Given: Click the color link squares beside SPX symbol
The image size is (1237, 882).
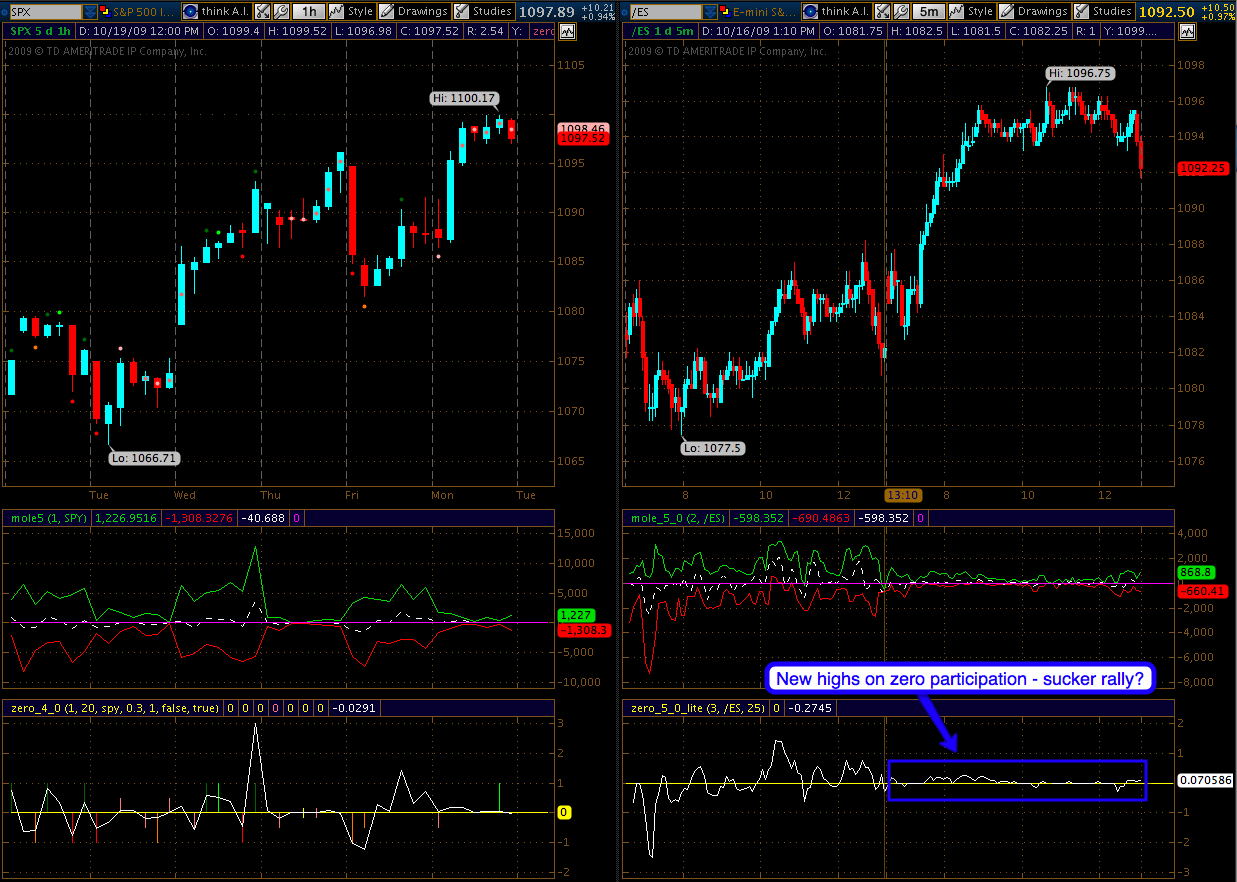Looking at the screenshot, I should point(105,11).
